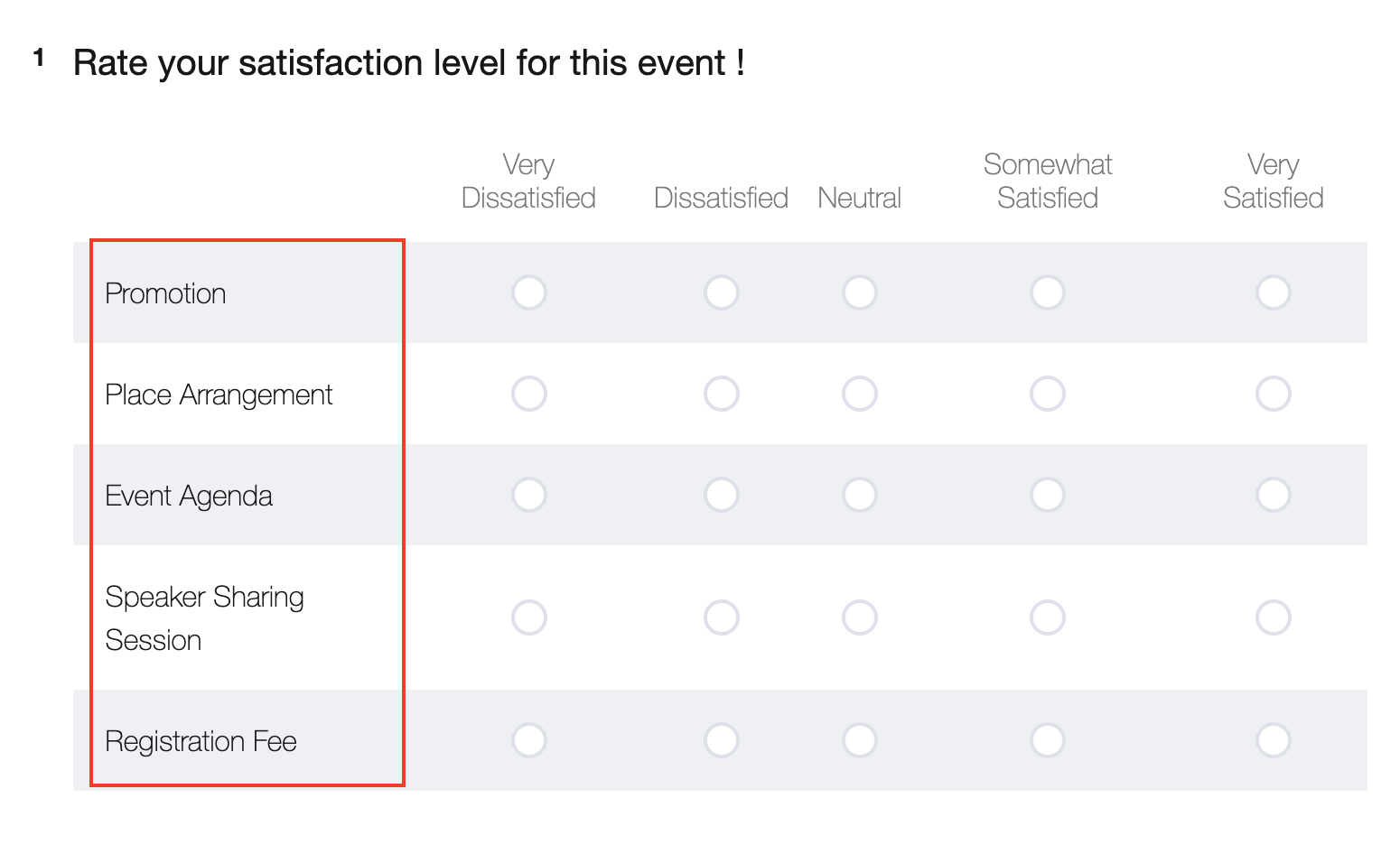Image resolution: width=1400 pixels, height=854 pixels.
Task: Rate Event Agenda as Very Satisfied
Action: pos(1273,495)
